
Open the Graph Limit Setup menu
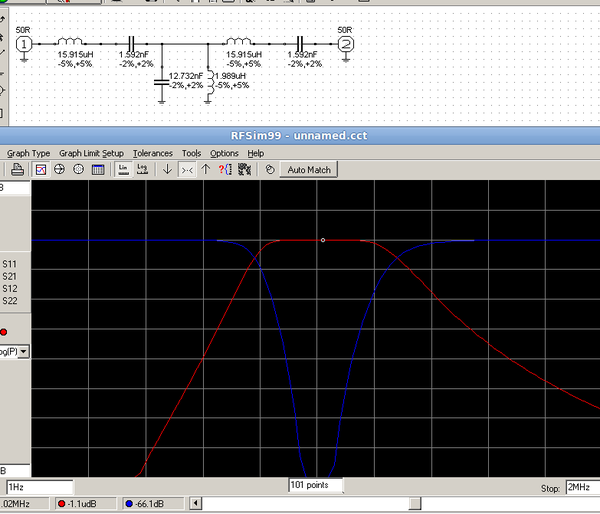[91, 153]
